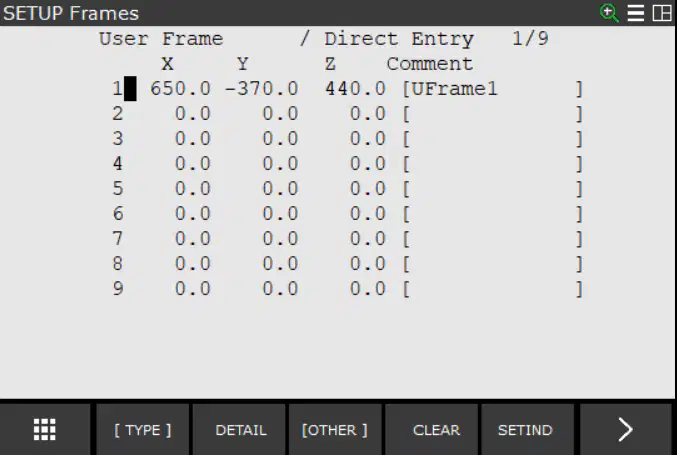Click the CLEAR softkey
This screenshot has width=677, height=455.
click(x=436, y=430)
